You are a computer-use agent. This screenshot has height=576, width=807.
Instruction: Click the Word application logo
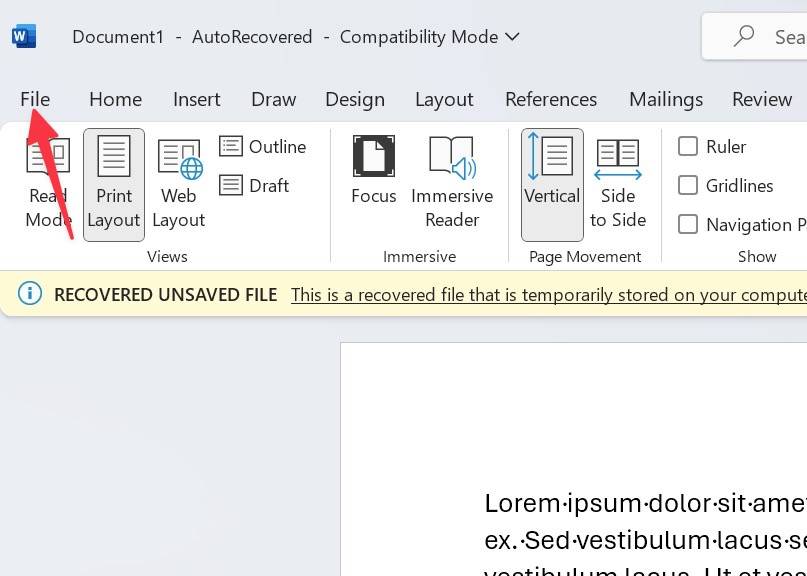tap(24, 37)
